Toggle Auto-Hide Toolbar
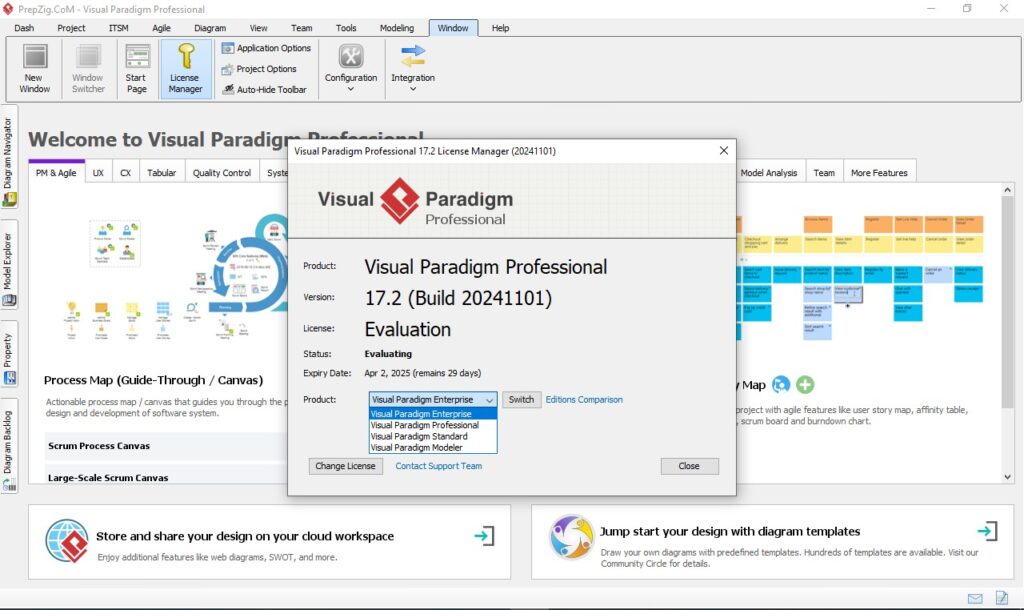Viewport: 1024px width, 610px height. 264,89
